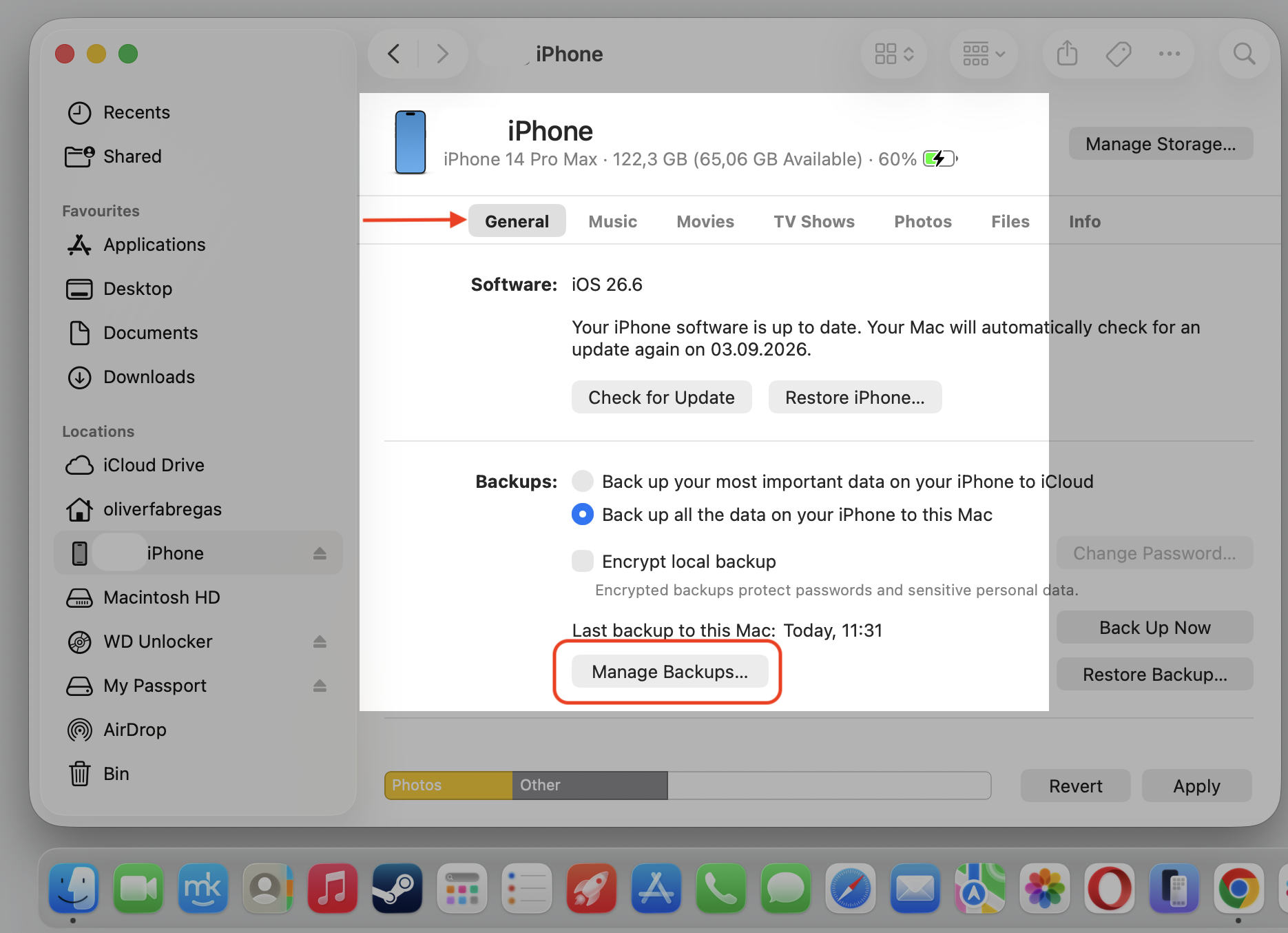This screenshot has height=933, width=1288.
Task: Open the group-by grid dropdown
Action: [984, 54]
